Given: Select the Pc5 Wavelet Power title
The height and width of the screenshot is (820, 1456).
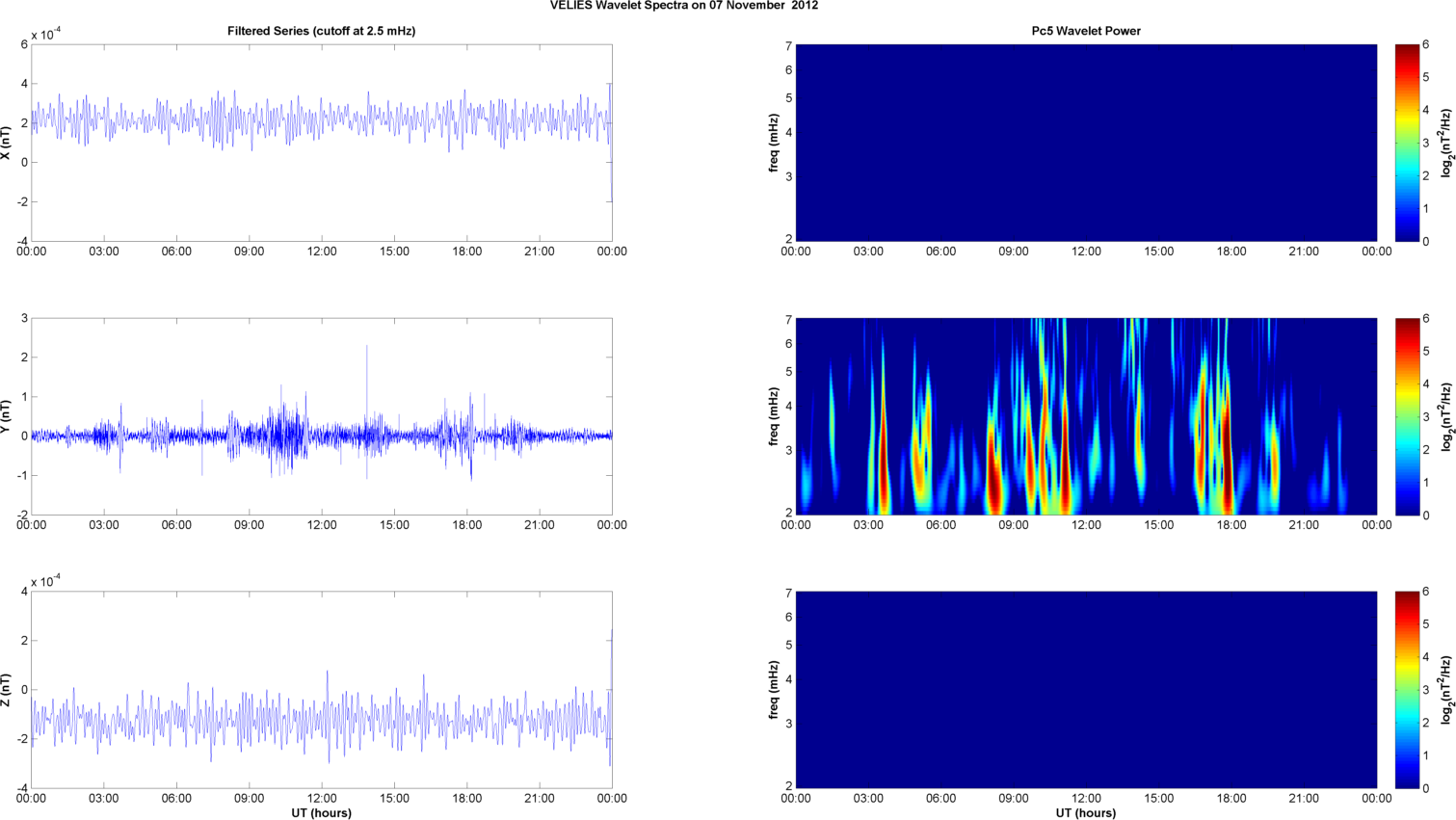Looking at the screenshot, I should point(1086,31).
